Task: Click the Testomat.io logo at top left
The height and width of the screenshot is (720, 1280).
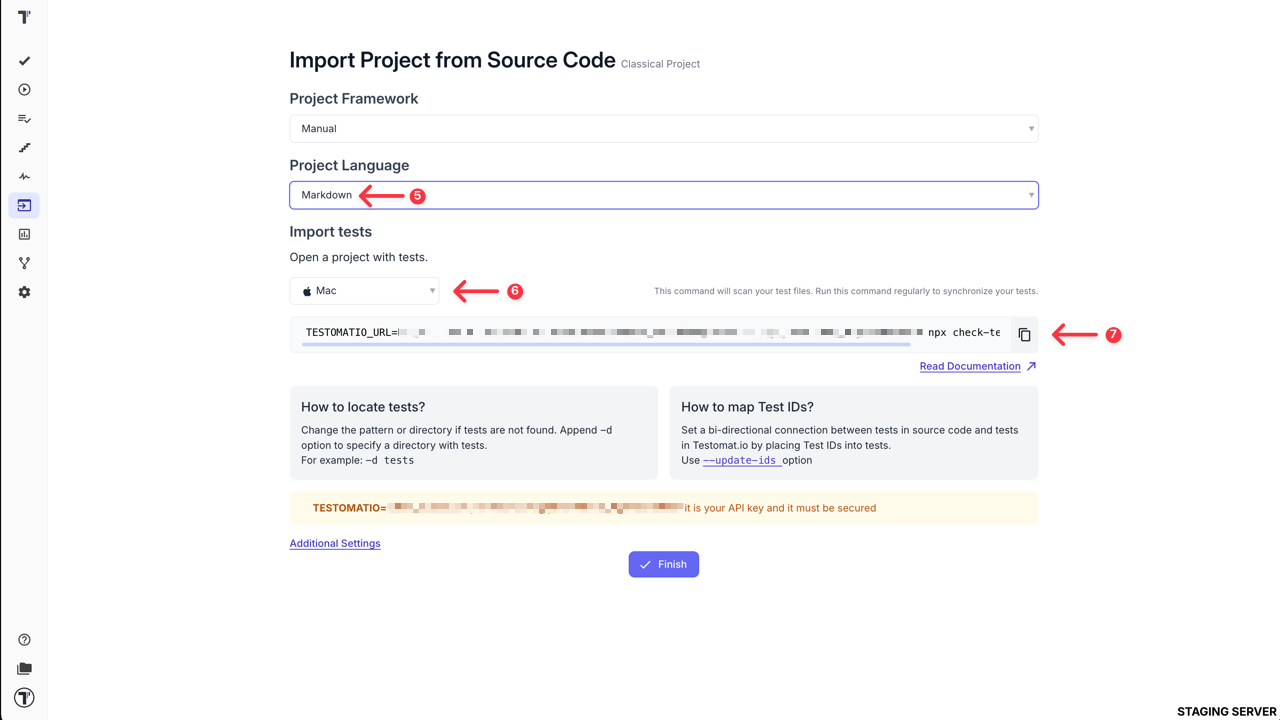Action: pyautogui.click(x=24, y=16)
